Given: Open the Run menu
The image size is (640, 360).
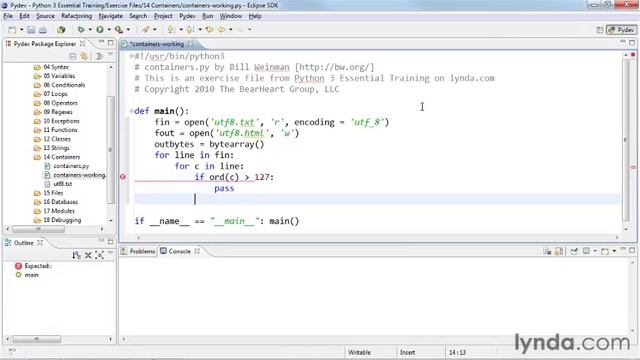Looking at the screenshot, I should 208,16.
